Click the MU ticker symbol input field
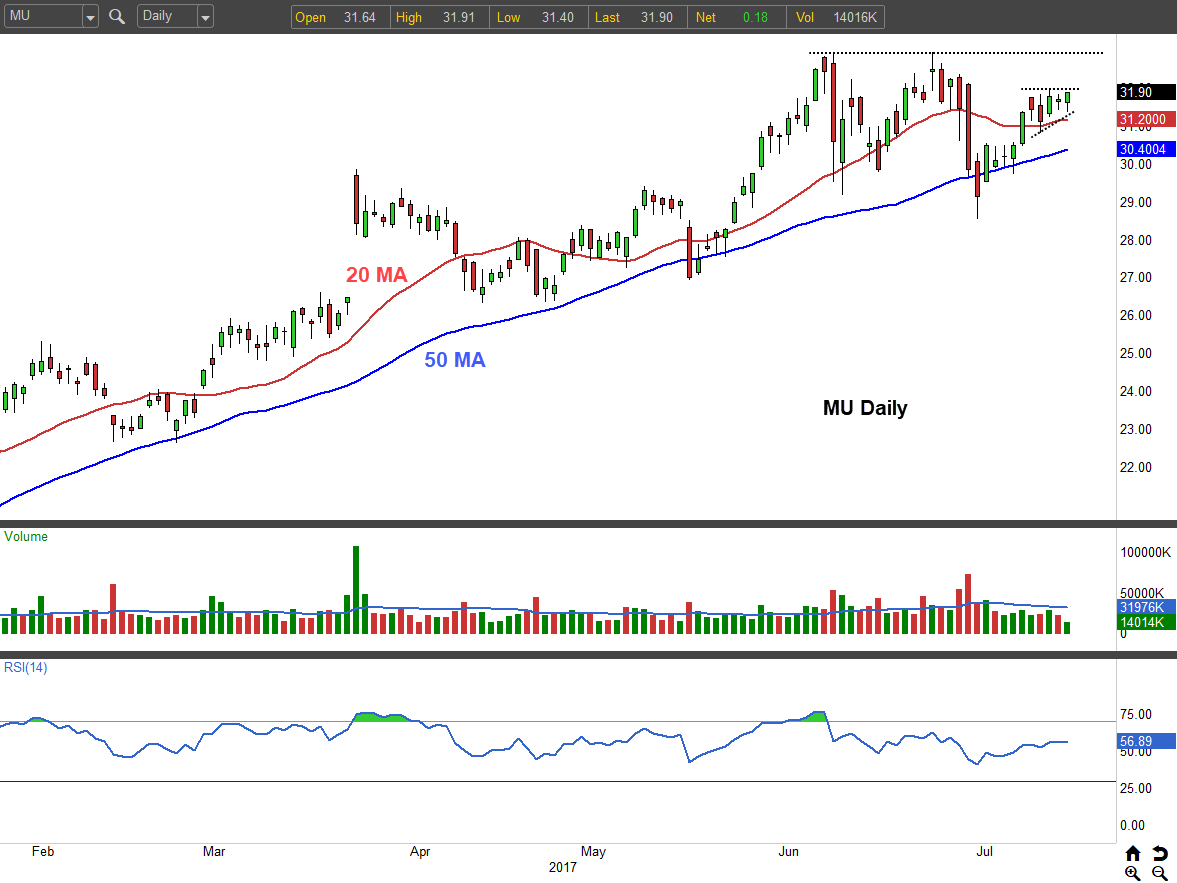 (41, 17)
